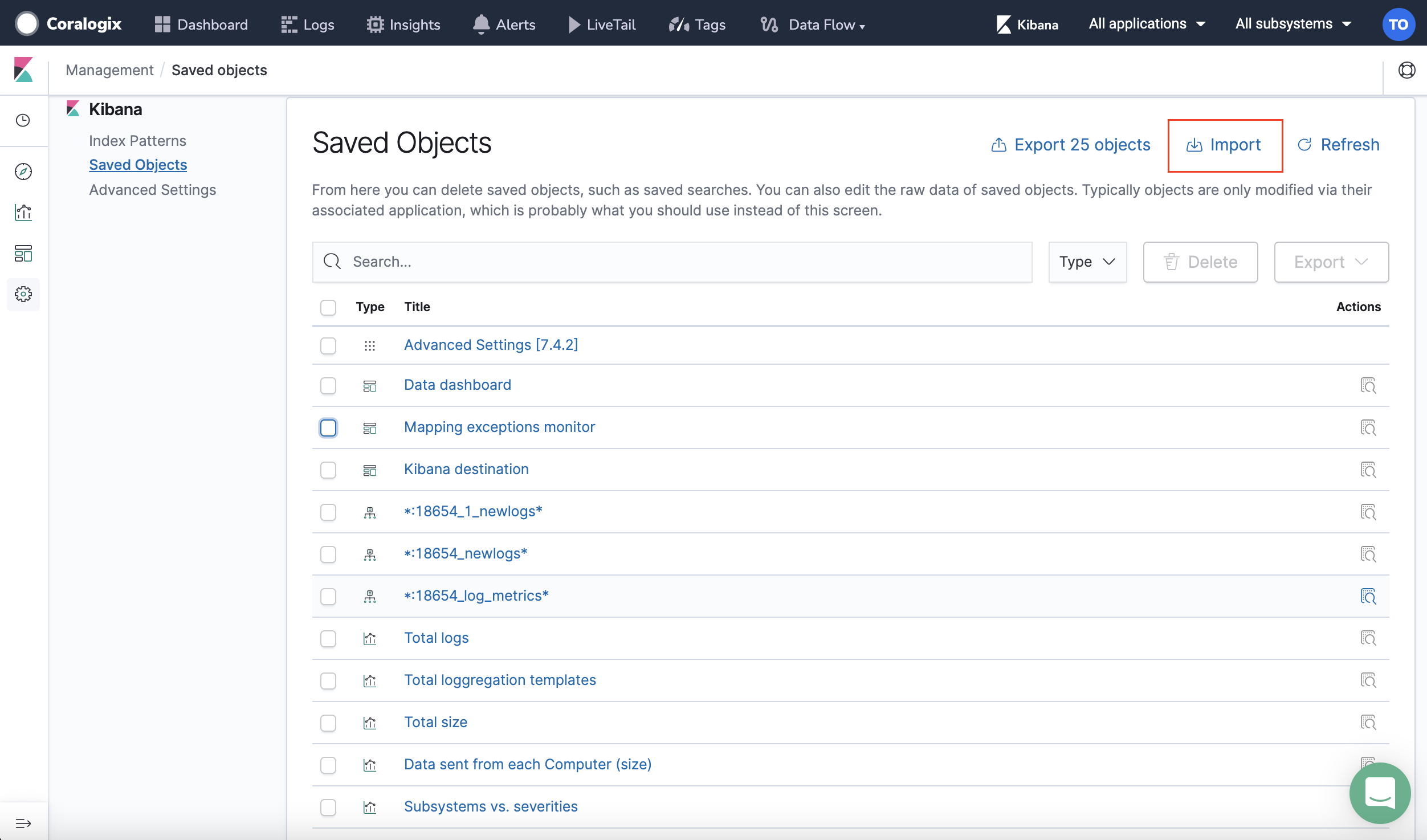Check the Kibana destination row

tap(328, 470)
